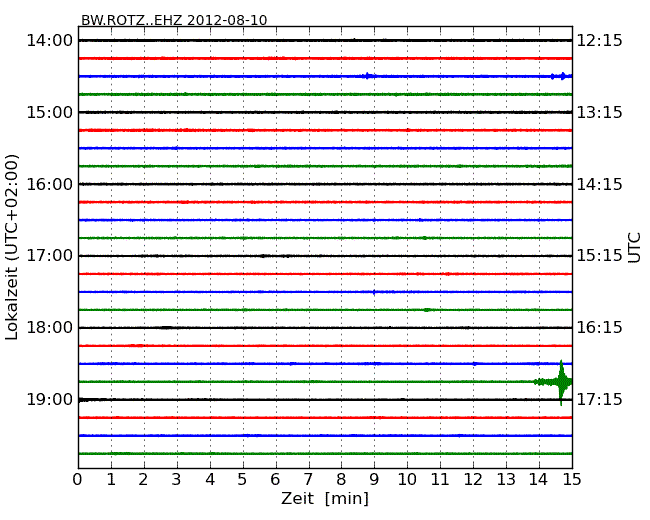Select the 15:00 local time label
Viewport: 650px width, 520px height.
click(50, 112)
